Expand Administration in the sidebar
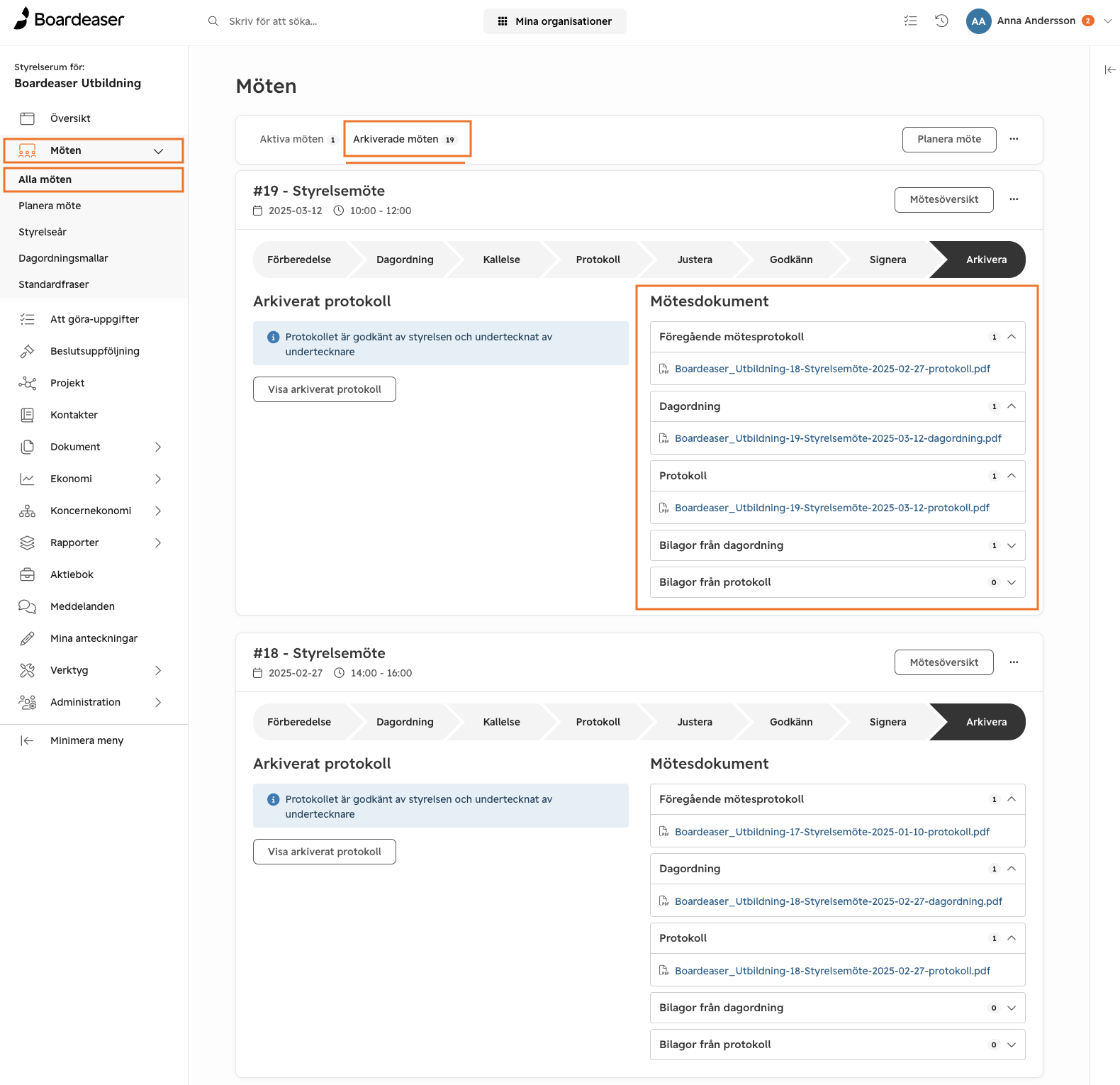1120x1085 pixels. click(158, 702)
